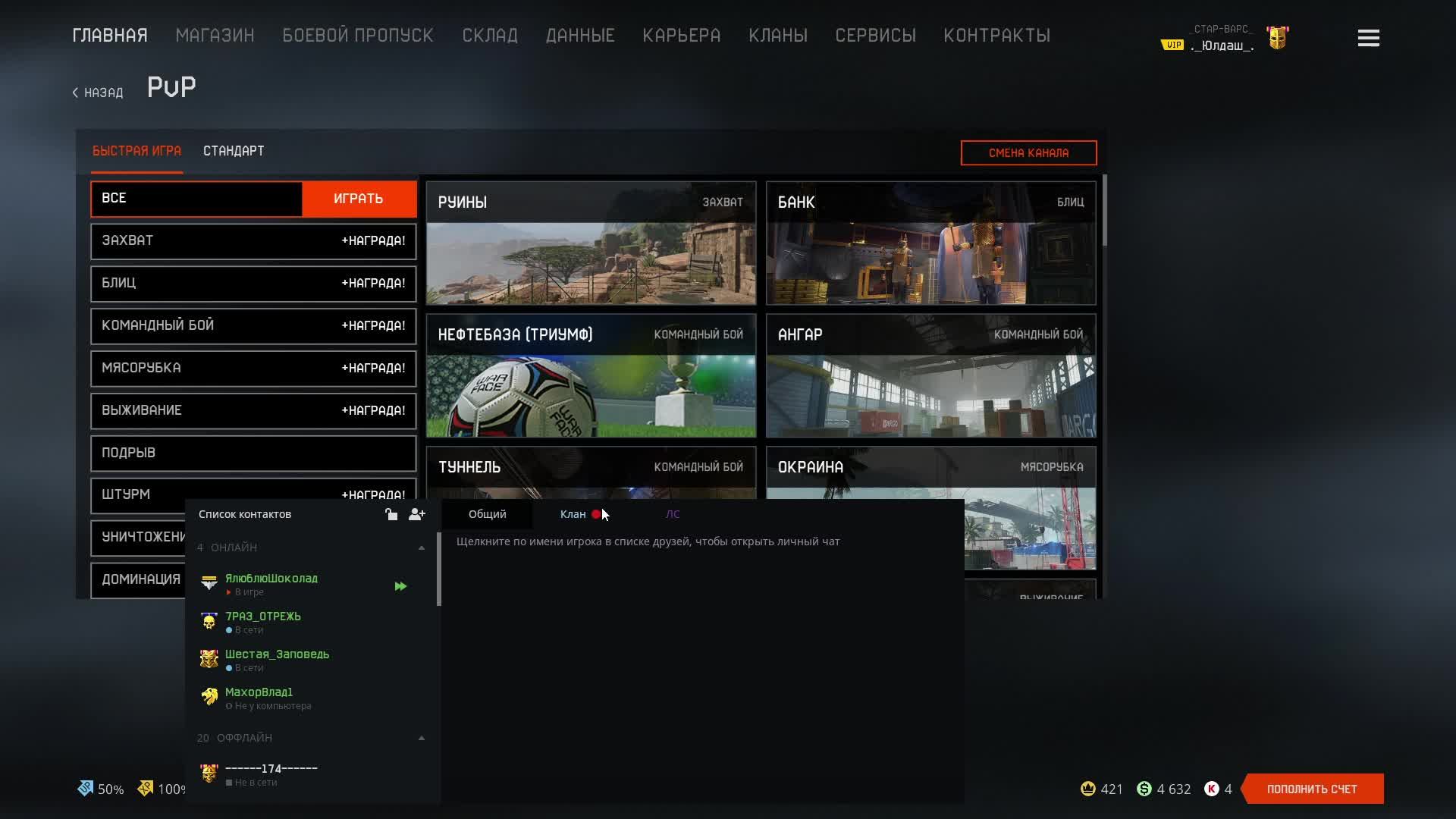Open the Клан chat tab
This screenshot has width=1456, height=819.
coord(573,514)
